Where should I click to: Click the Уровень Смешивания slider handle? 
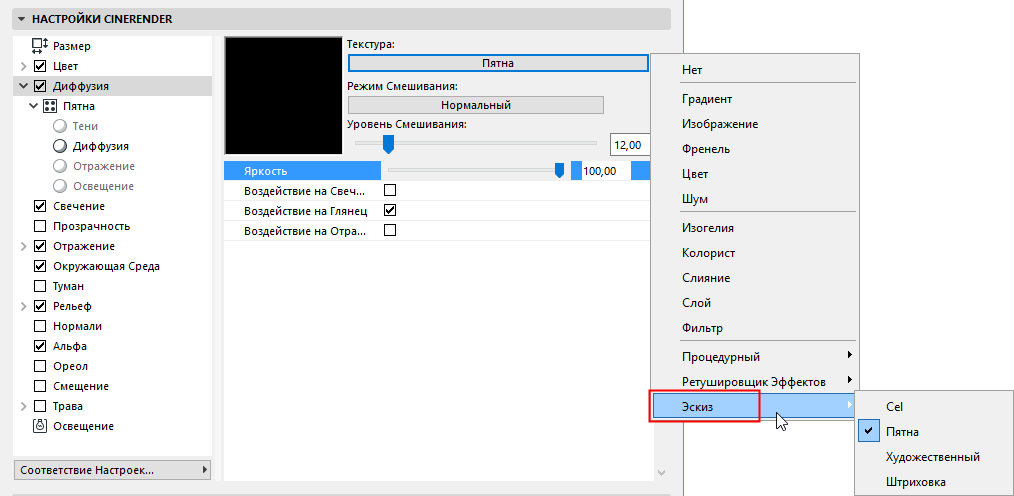coord(389,144)
